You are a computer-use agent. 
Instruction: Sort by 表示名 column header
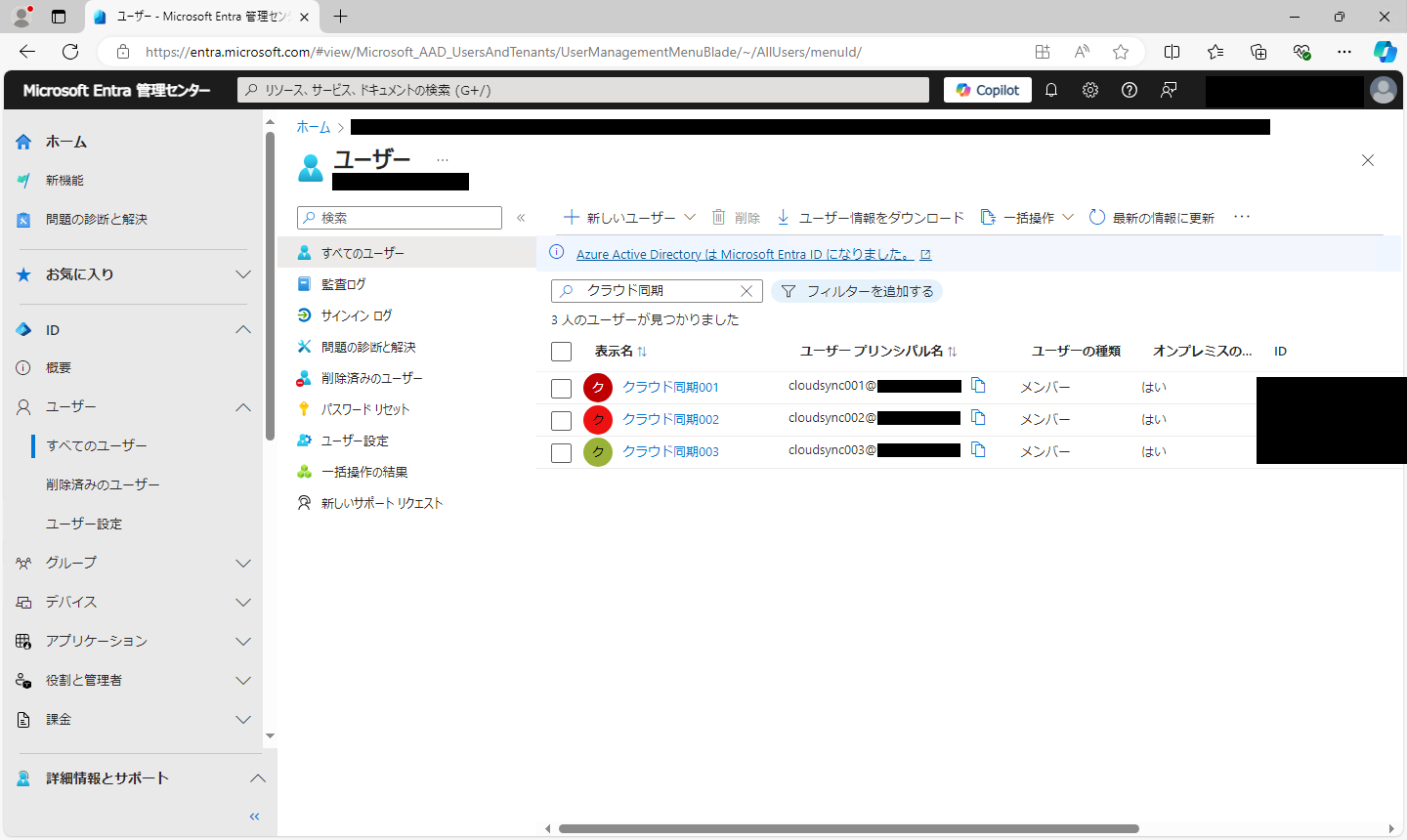tap(620, 352)
